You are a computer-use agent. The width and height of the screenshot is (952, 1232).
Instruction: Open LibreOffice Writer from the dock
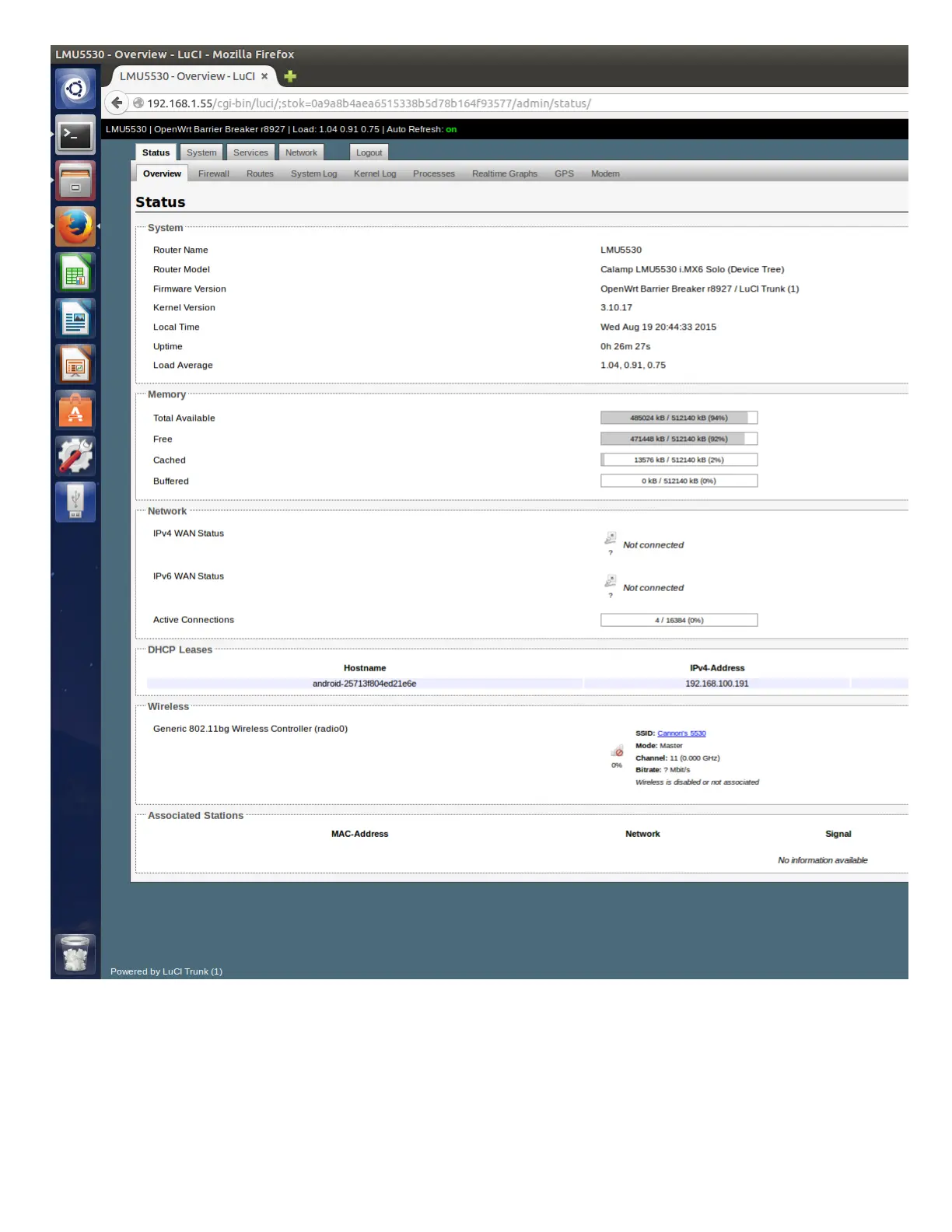pos(75,319)
